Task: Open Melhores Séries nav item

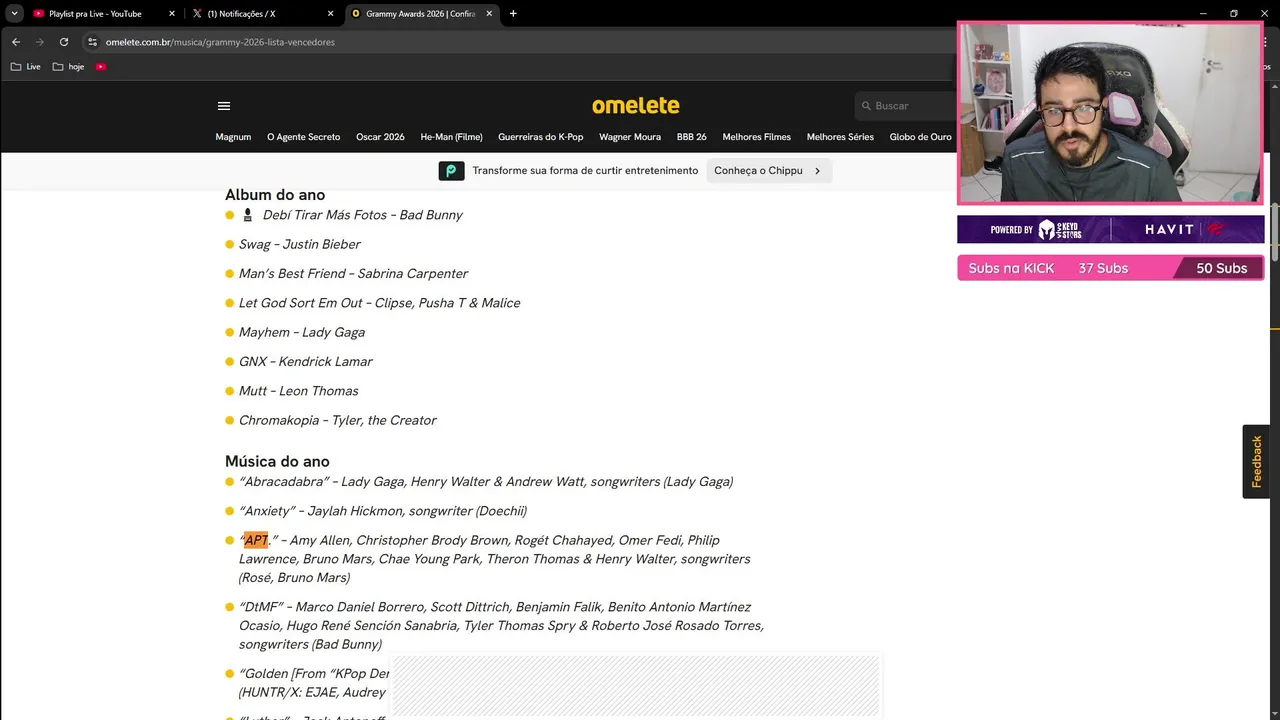Action: [x=840, y=137]
